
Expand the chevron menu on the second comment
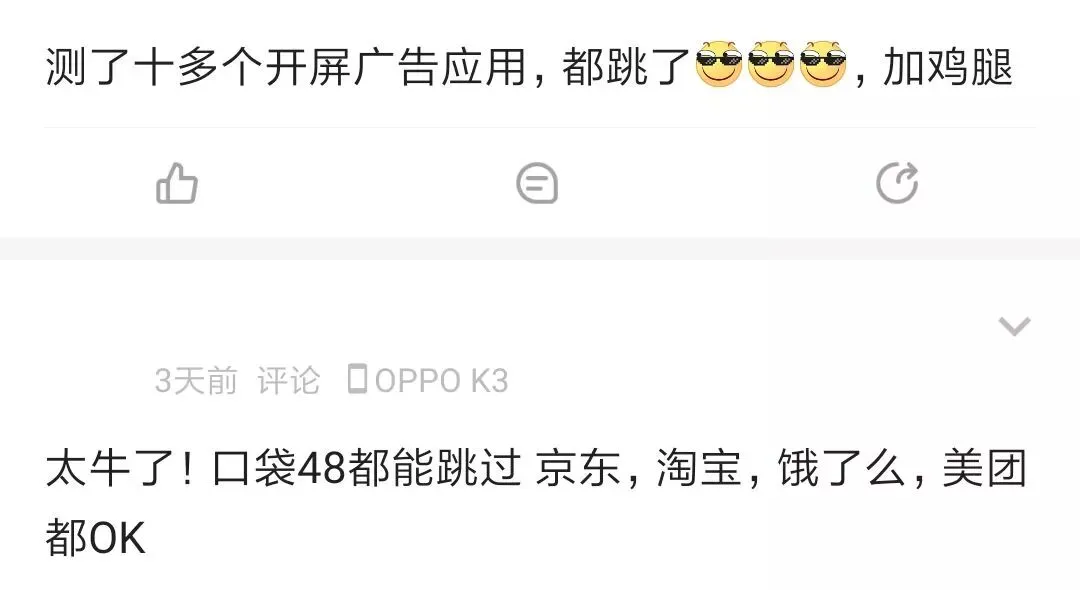coord(1015,326)
